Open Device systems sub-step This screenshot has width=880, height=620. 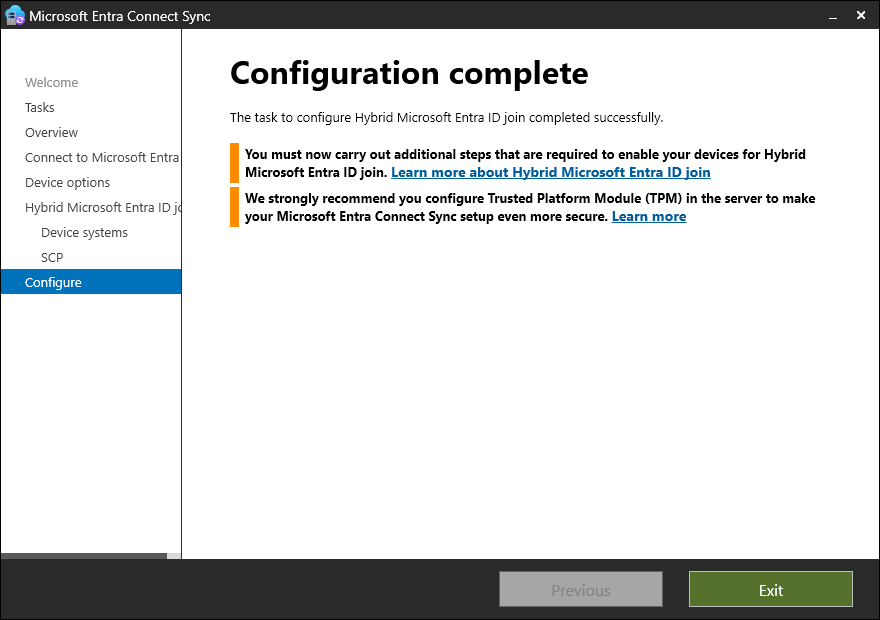(x=84, y=233)
